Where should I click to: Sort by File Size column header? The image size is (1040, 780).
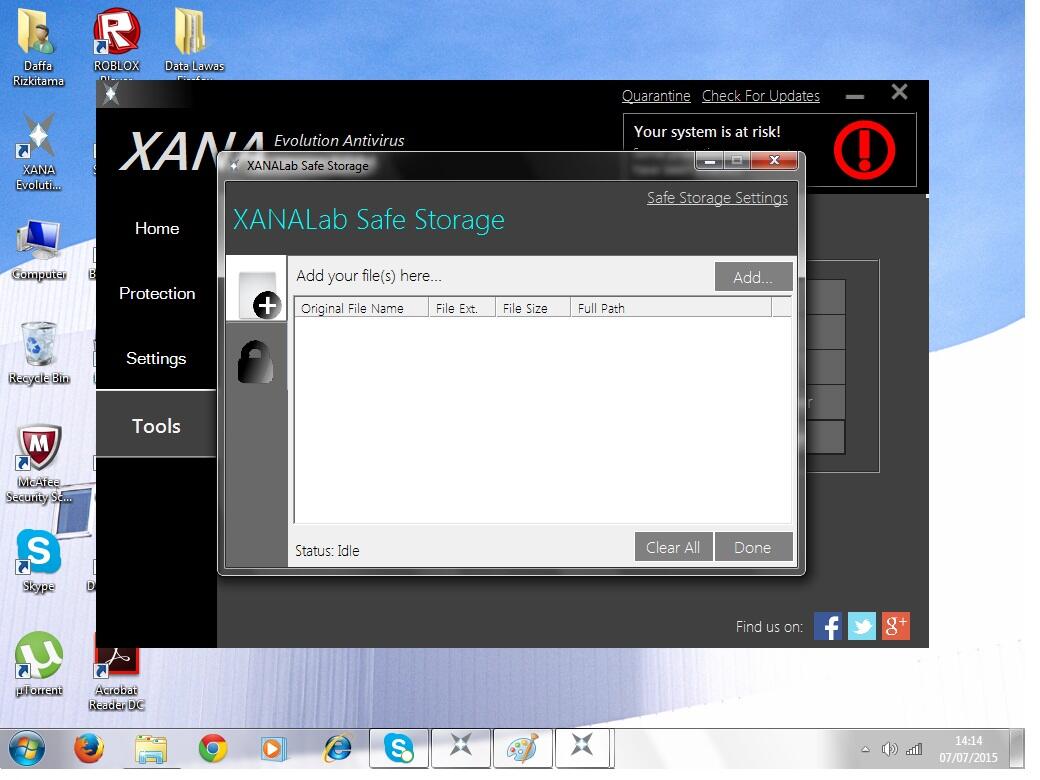tap(533, 308)
